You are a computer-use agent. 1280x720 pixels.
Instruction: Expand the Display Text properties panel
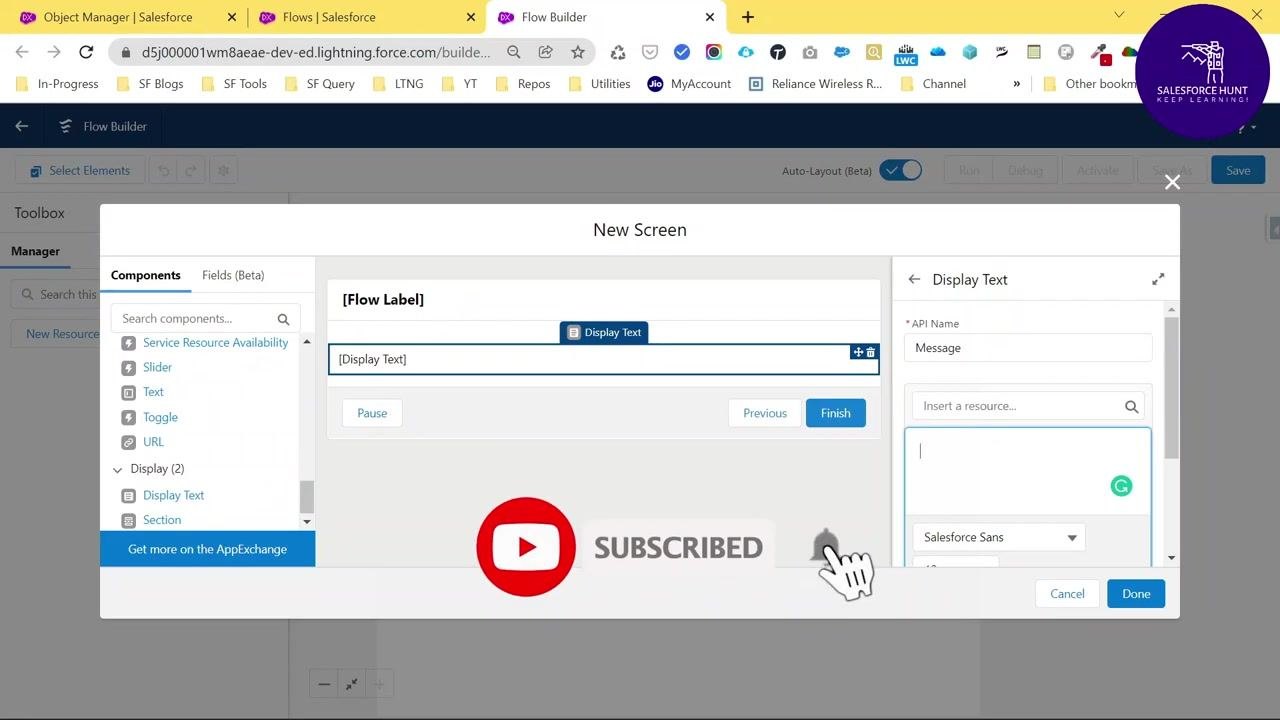(x=1158, y=279)
